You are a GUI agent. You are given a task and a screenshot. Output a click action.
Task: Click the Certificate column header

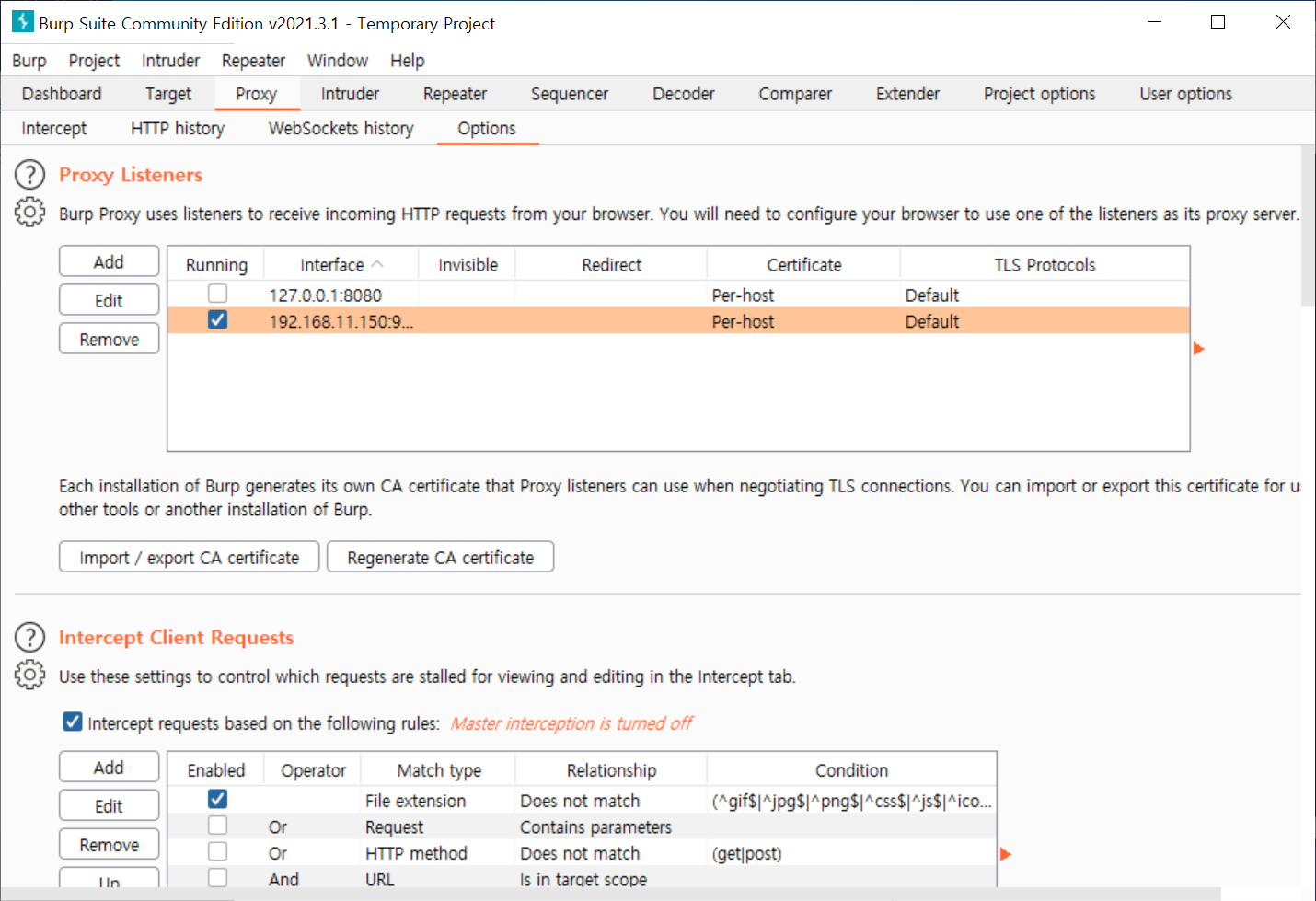tap(803, 265)
